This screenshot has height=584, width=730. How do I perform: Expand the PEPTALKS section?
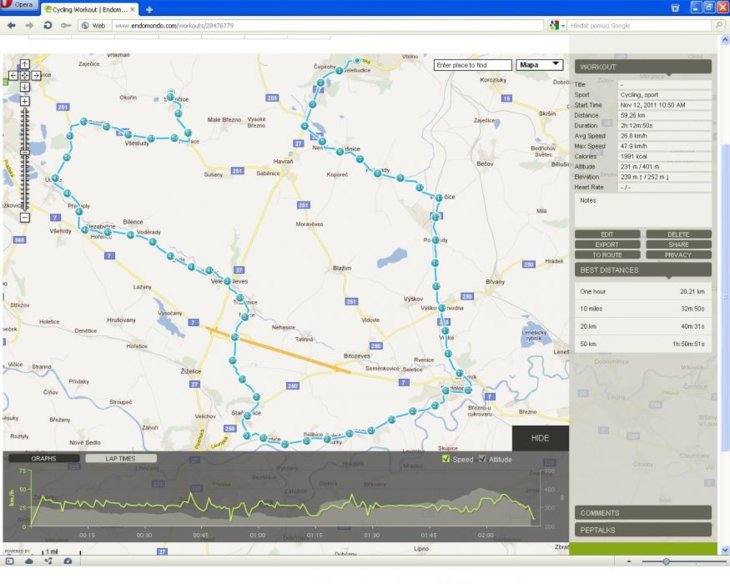643,530
